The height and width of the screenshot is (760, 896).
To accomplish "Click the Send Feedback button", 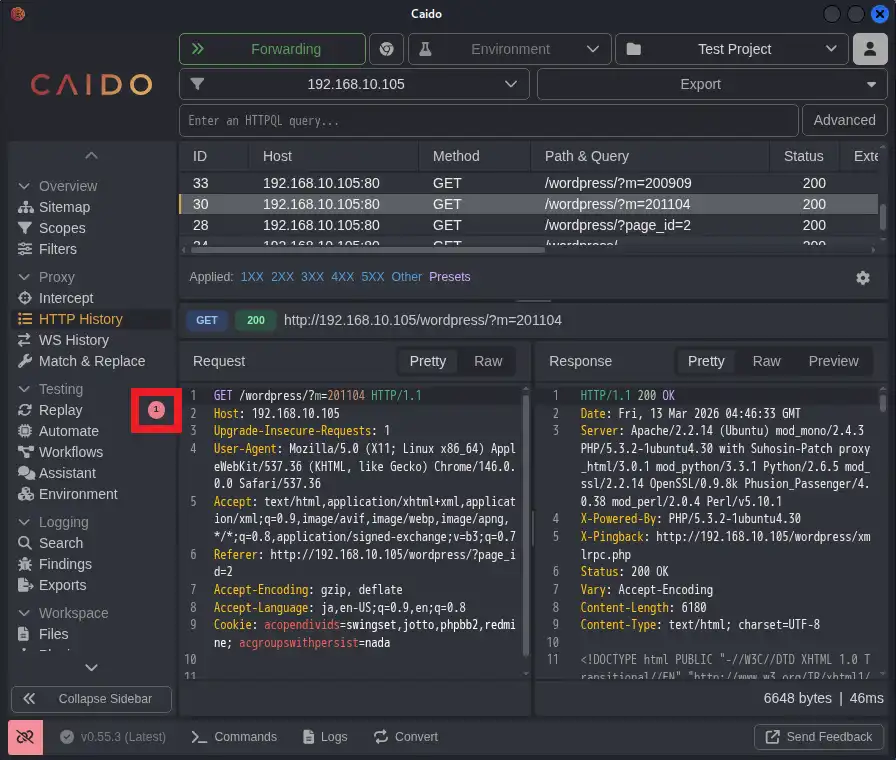I will tap(819, 737).
